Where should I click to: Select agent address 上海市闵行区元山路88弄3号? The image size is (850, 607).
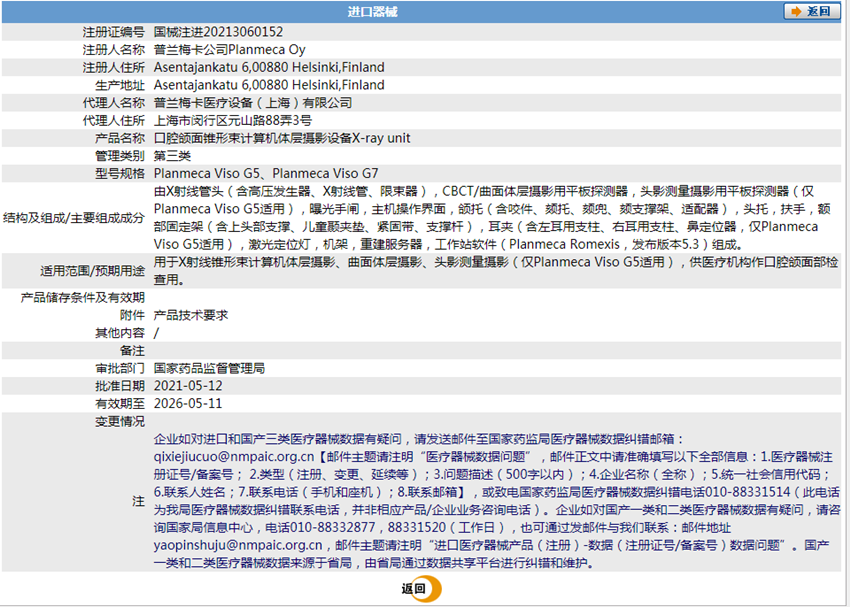click(233, 120)
